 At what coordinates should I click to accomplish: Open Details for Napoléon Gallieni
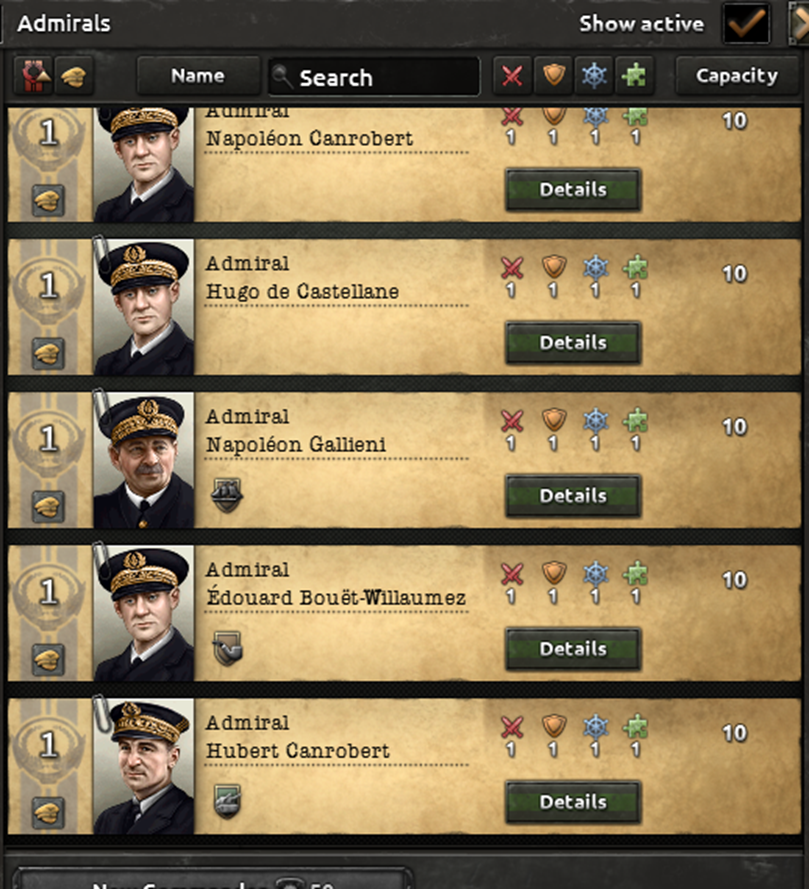click(x=572, y=496)
